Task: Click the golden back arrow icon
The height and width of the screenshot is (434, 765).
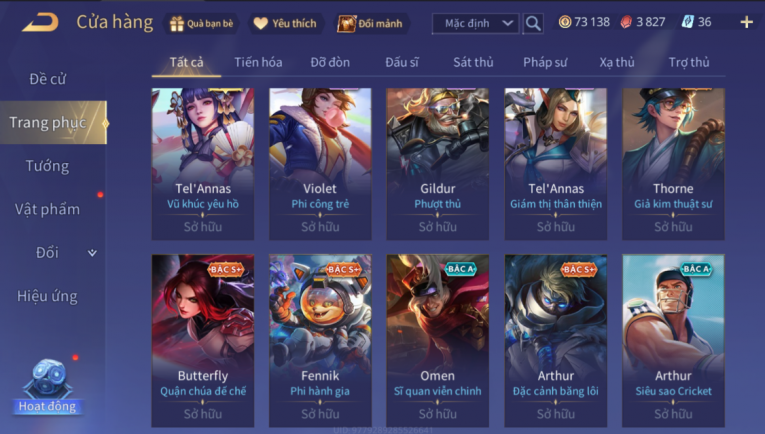Action: 40,22
